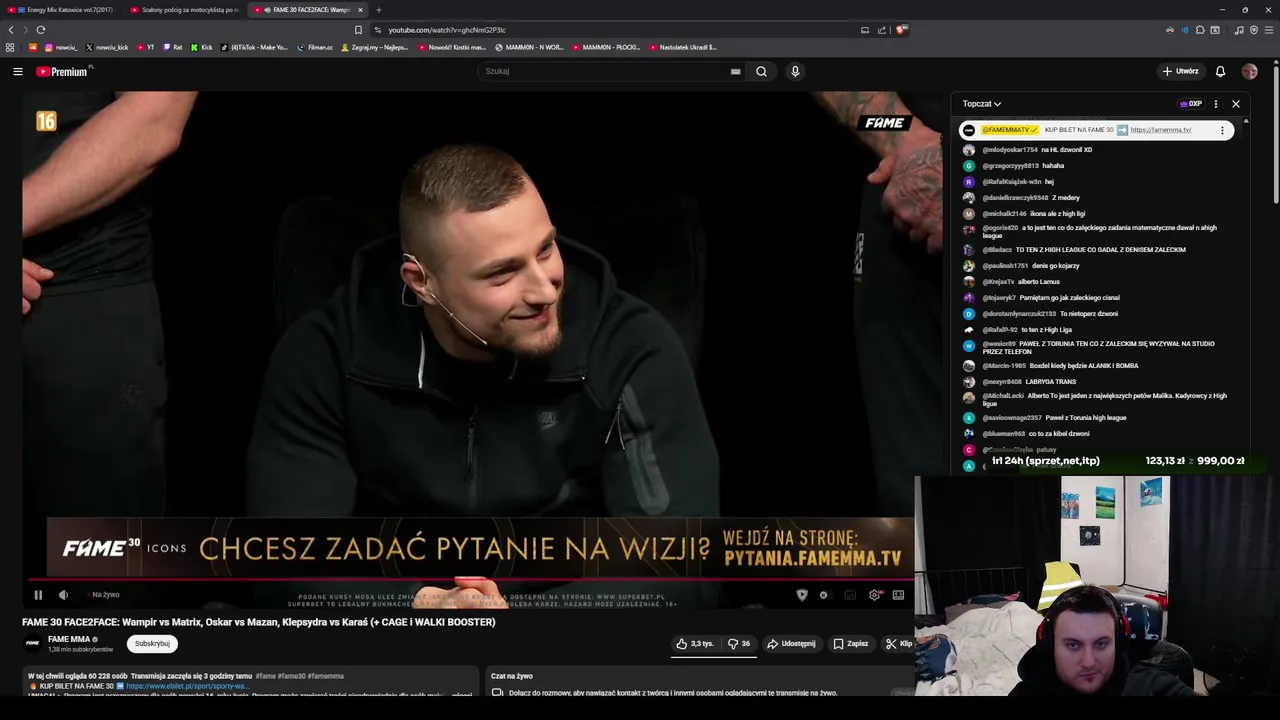Image resolution: width=1280 pixels, height=720 pixels.
Task: Go back in browser history
Action: point(11,30)
